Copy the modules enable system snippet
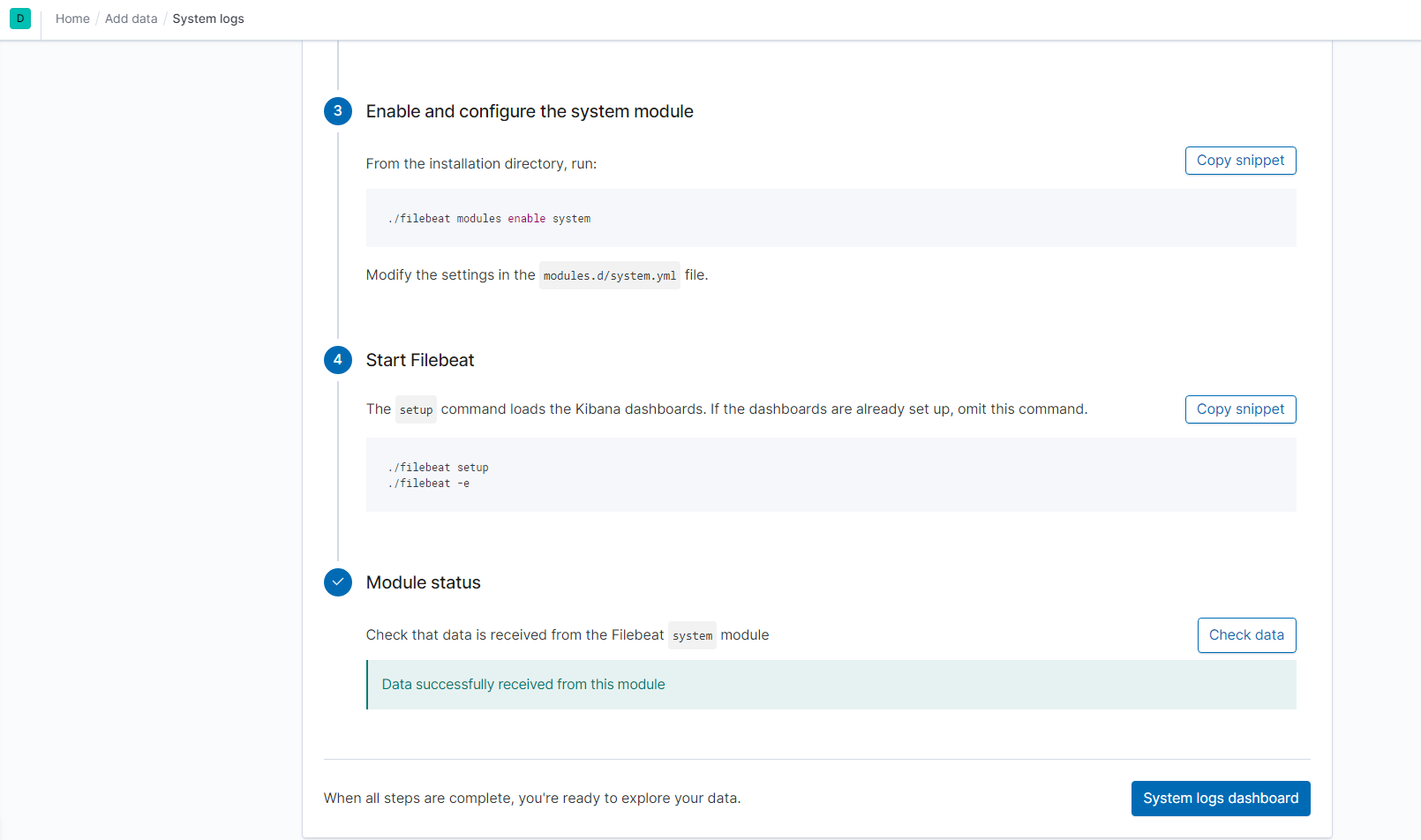Screen dimensions: 1421x840 click(x=1240, y=161)
